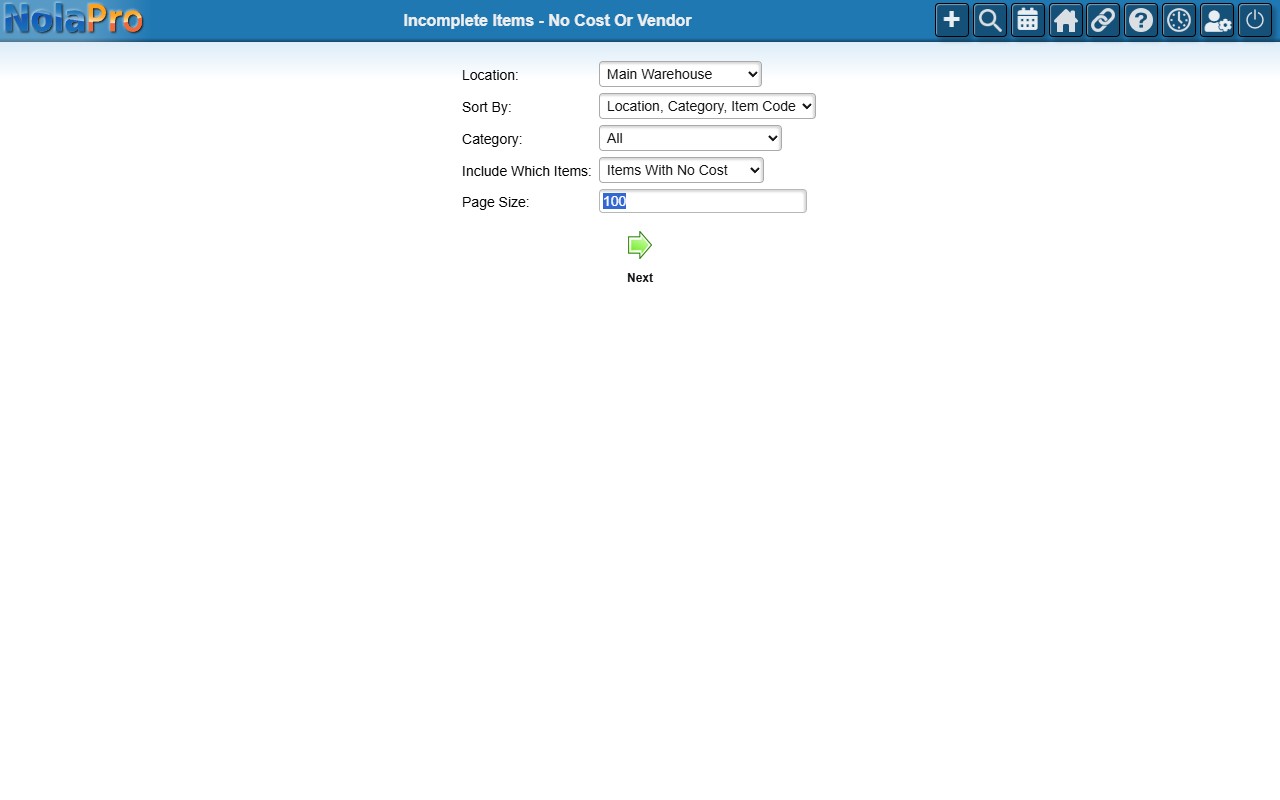Open the magnifier search icon
This screenshot has height=800, width=1280.
[x=990, y=20]
